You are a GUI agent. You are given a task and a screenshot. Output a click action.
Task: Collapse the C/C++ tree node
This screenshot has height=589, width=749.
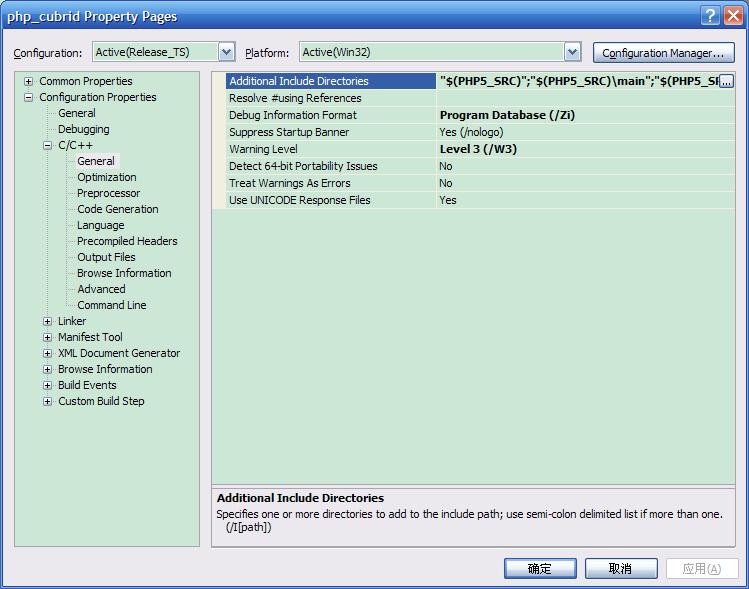pyautogui.click(x=48, y=145)
